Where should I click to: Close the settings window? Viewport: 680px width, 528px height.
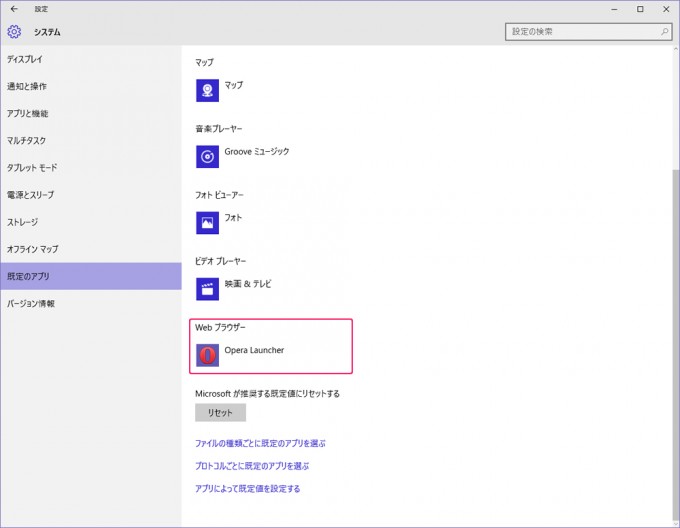click(666, 9)
